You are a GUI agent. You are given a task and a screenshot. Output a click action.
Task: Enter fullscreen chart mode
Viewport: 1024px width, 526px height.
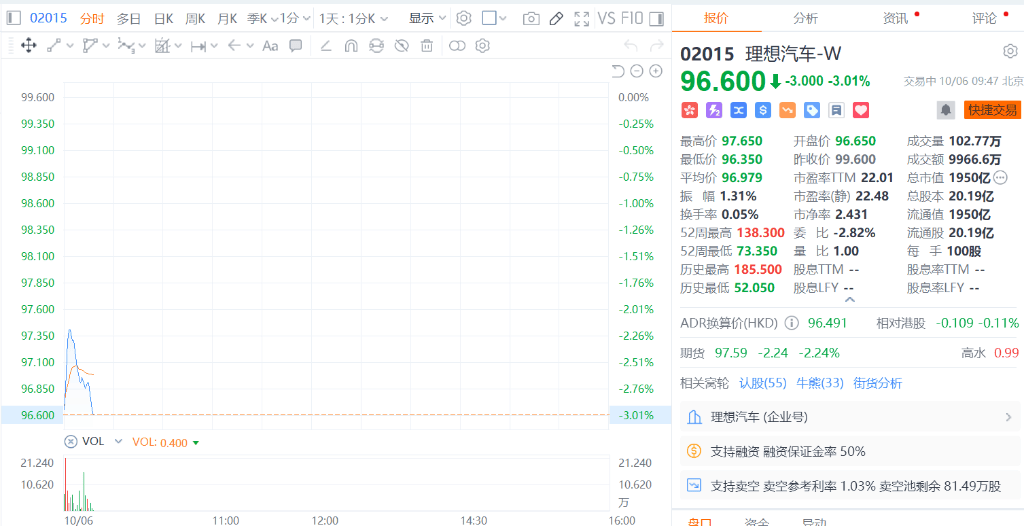pyautogui.click(x=581, y=18)
